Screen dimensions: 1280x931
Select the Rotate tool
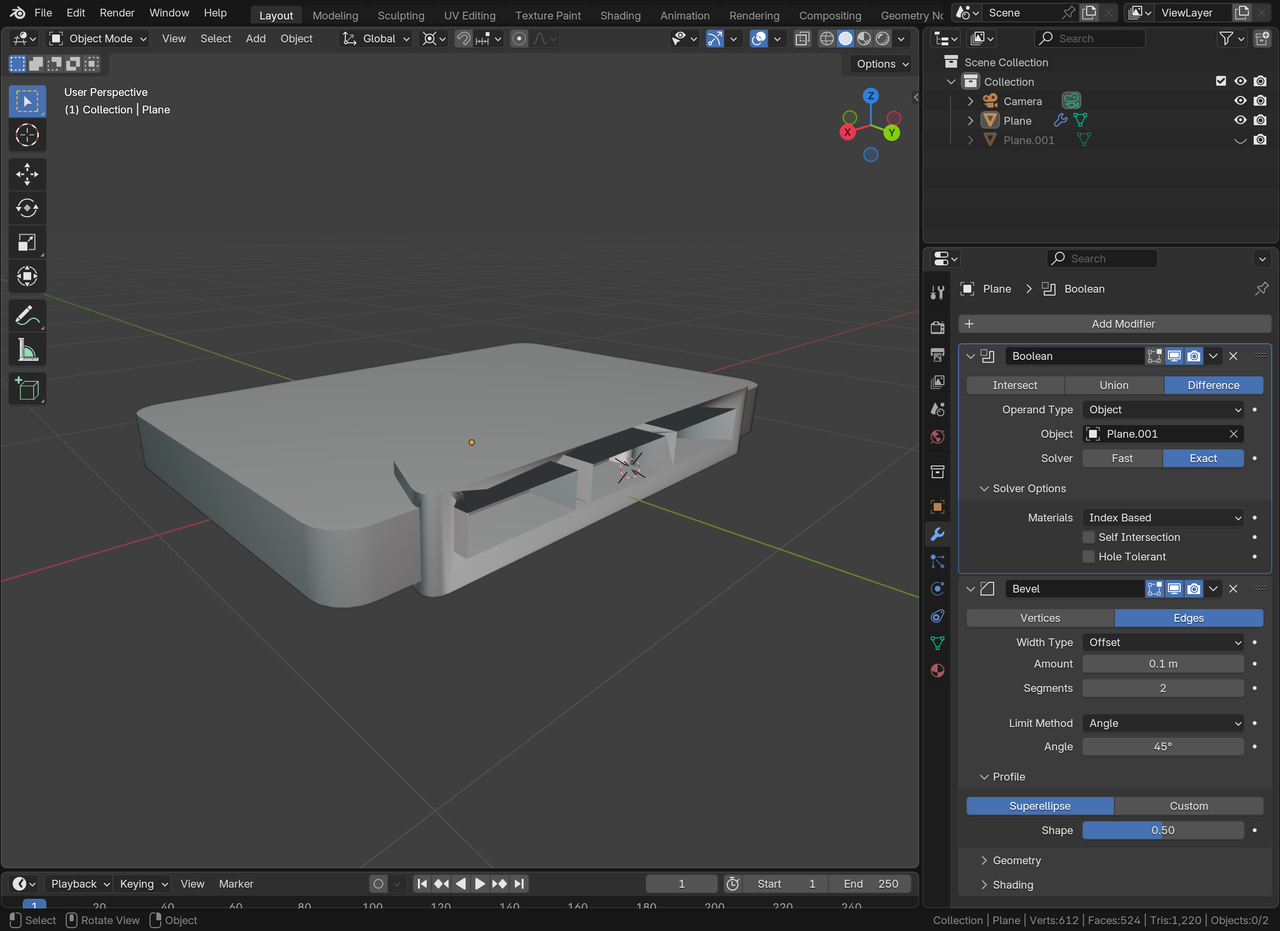27,208
